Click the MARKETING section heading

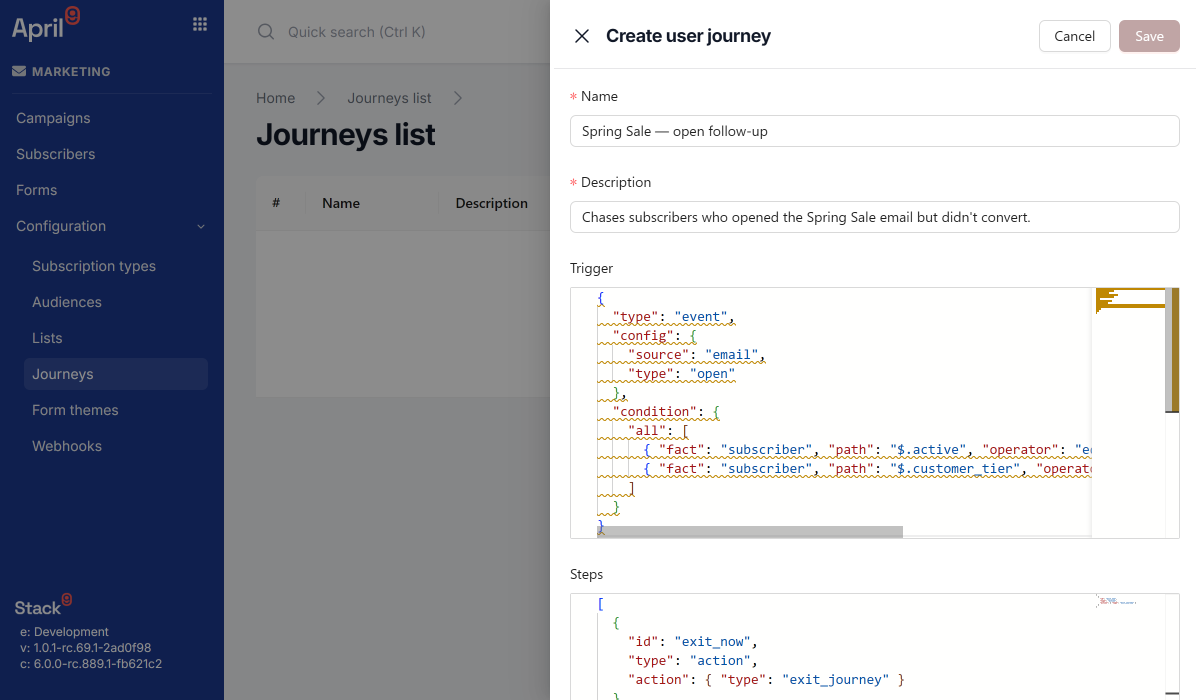[x=71, y=72]
